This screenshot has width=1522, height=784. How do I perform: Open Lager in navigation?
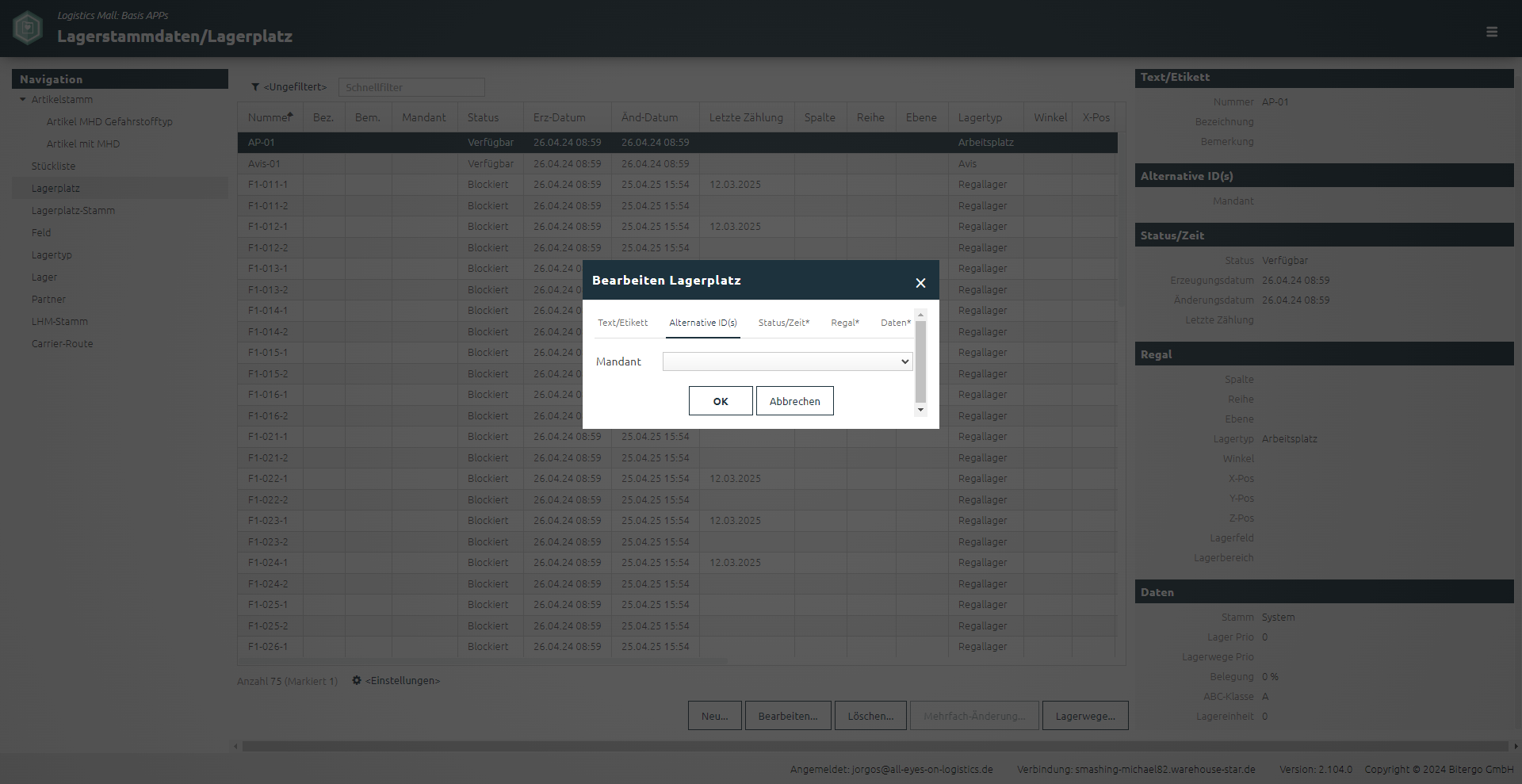coord(44,277)
